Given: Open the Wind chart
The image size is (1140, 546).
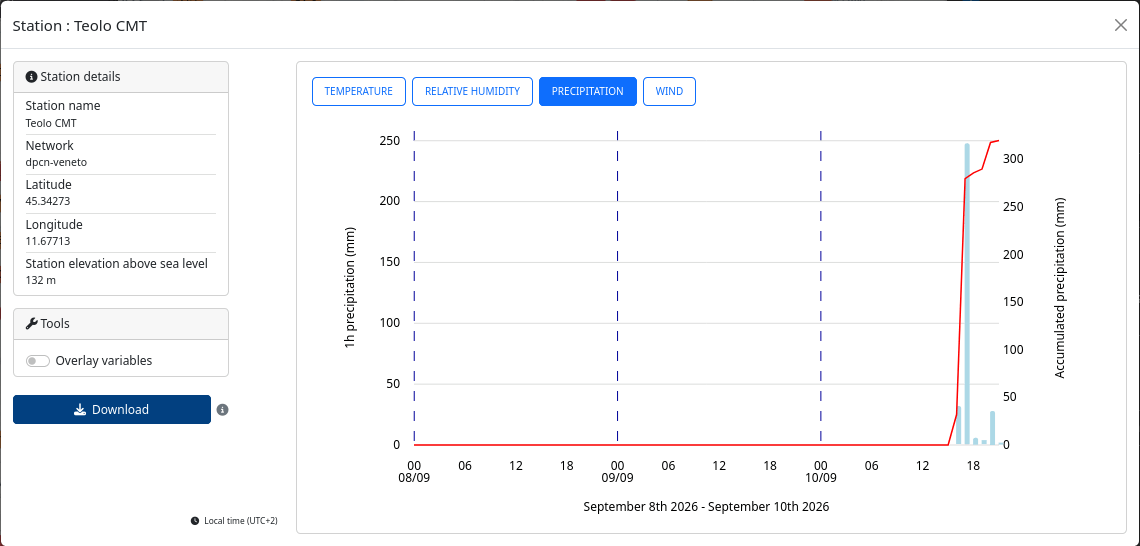Looking at the screenshot, I should 670,92.
